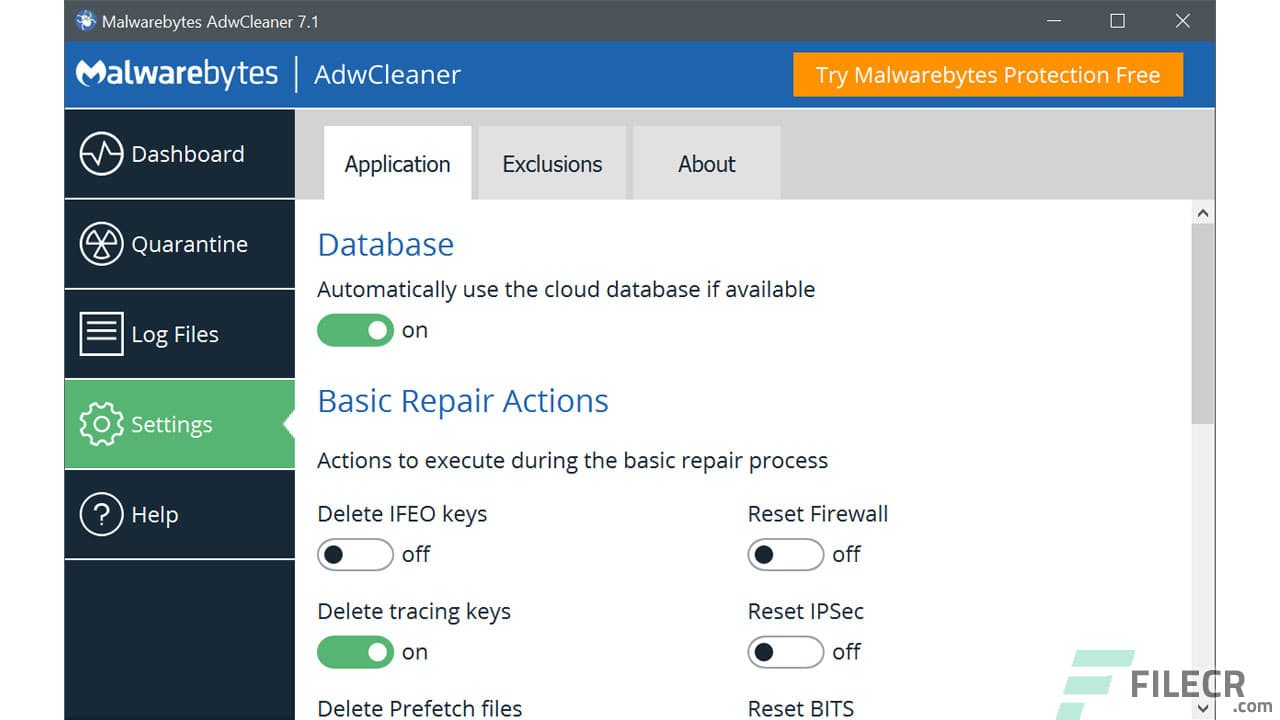Click the AdwCleaner icon in the title bar
The width and height of the screenshot is (1280, 720).
click(x=86, y=20)
